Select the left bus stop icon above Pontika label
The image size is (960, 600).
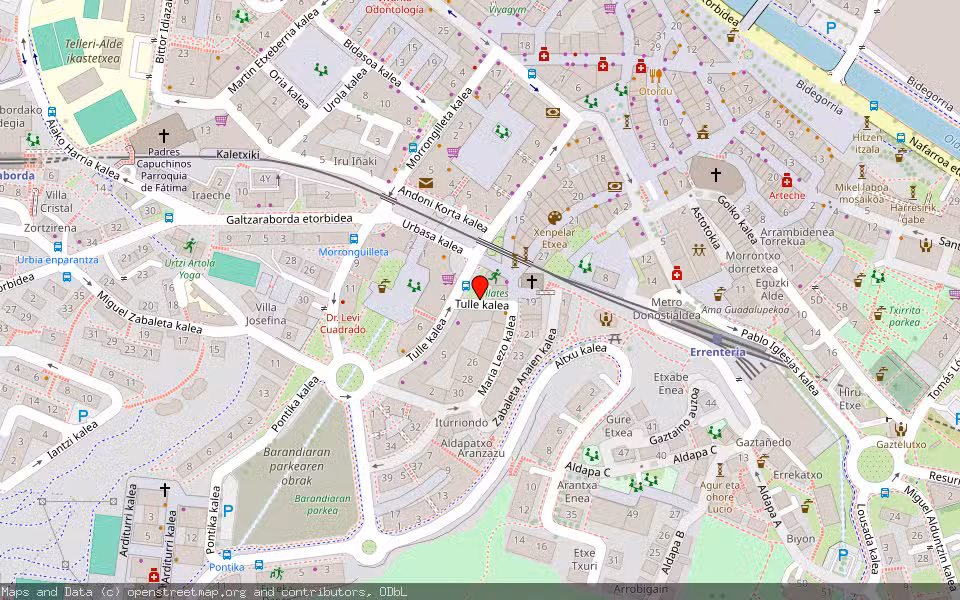[227, 555]
